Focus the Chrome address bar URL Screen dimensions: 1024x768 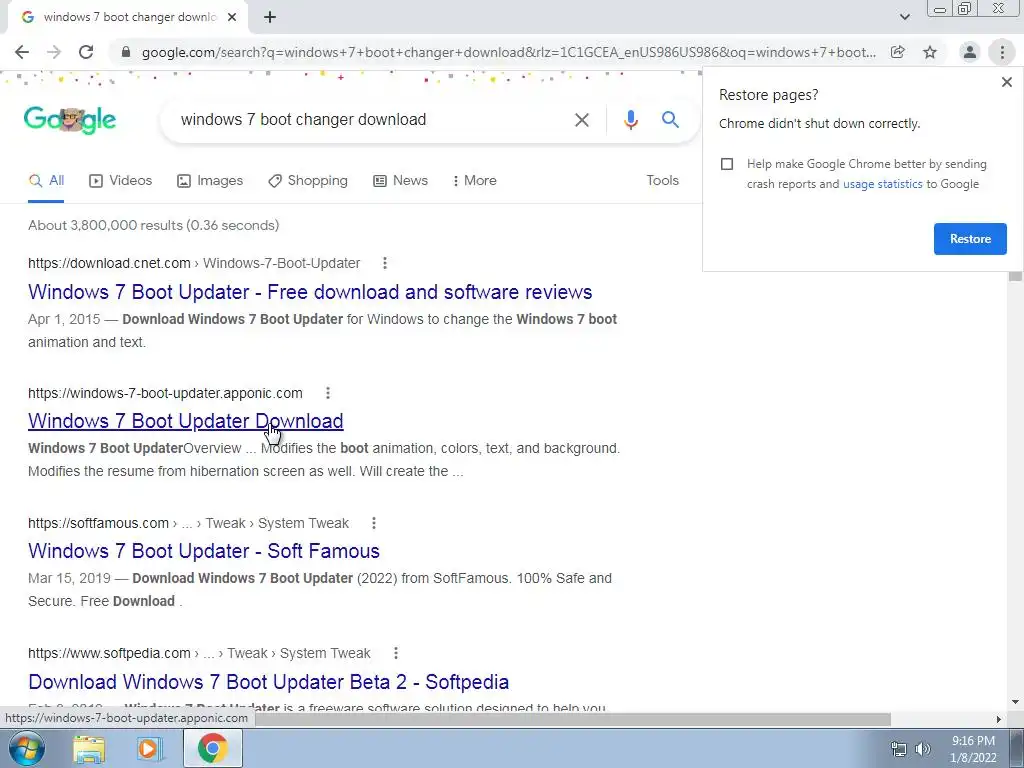(x=508, y=52)
